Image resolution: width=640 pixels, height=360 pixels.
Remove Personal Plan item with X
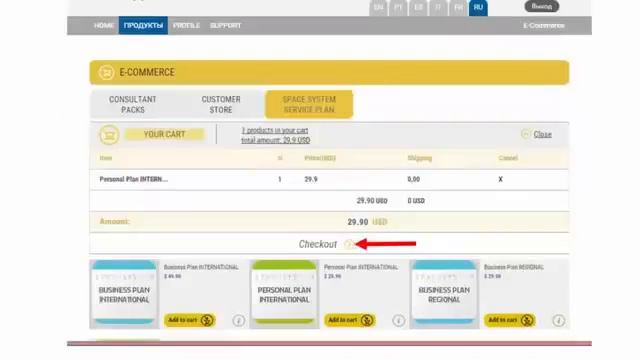(x=500, y=179)
